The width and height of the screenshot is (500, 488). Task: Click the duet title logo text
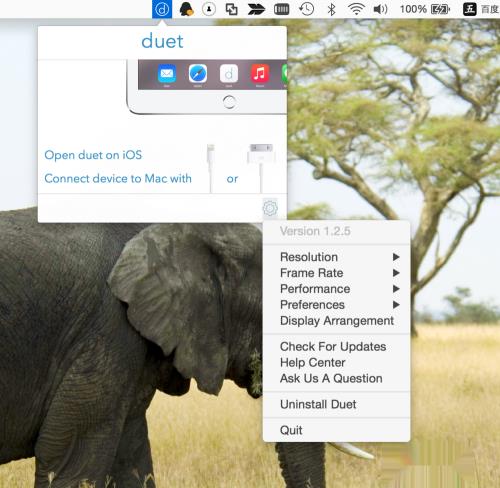click(x=162, y=41)
